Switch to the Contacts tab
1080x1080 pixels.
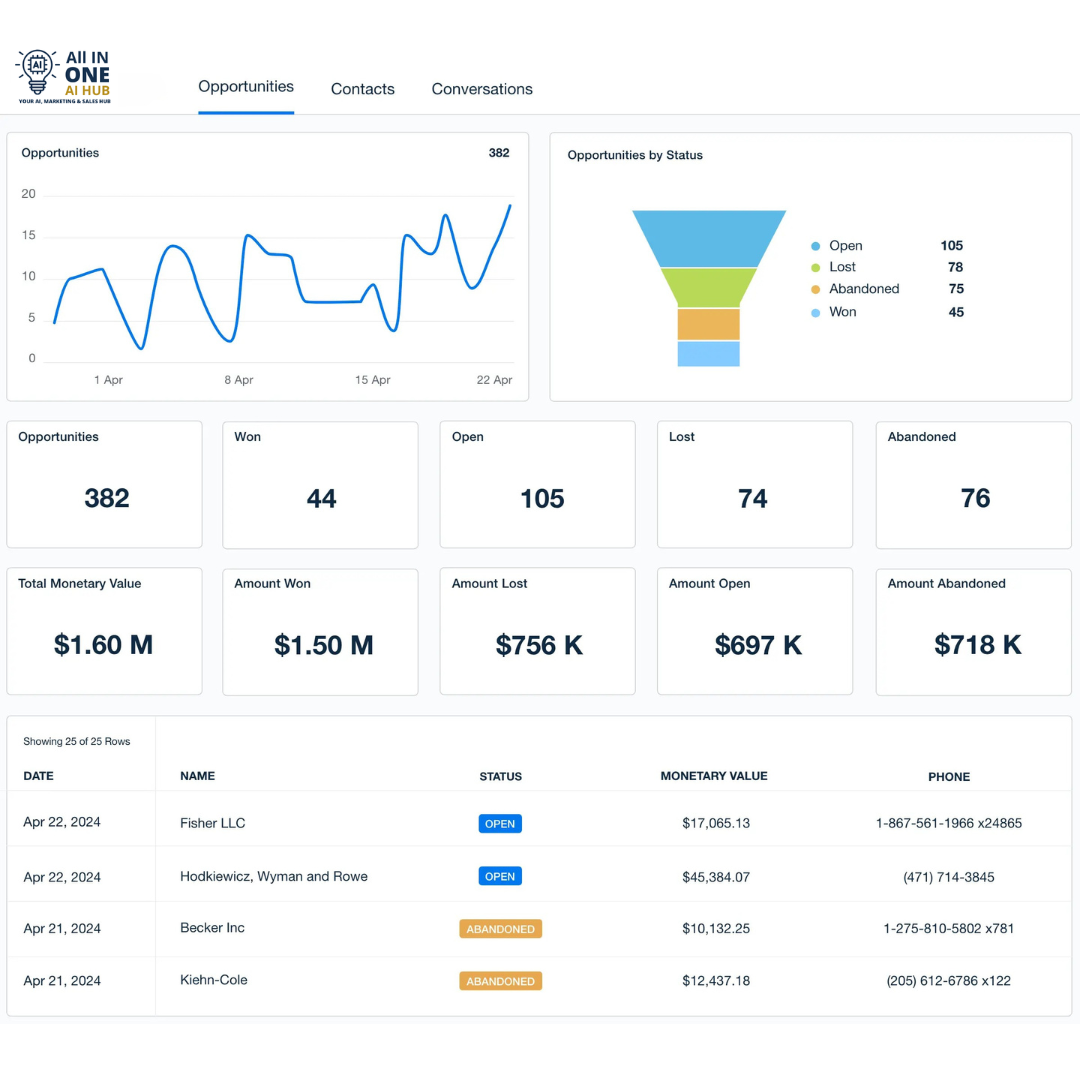pyautogui.click(x=362, y=89)
